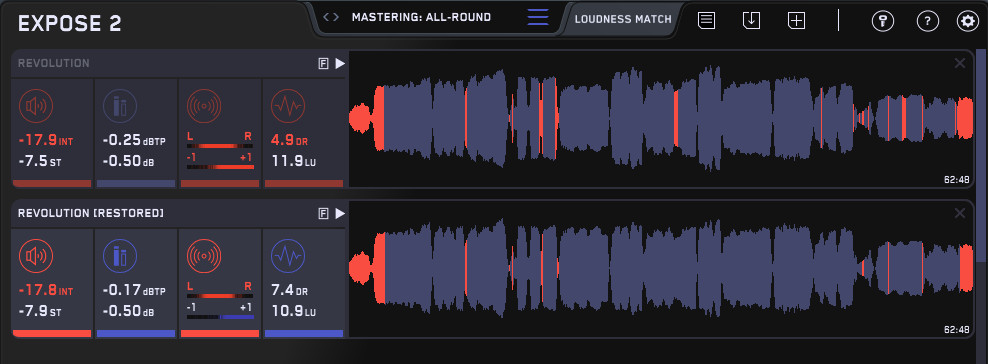Viewport: 988px width, 364px height.
Task: Open the notes/report list icon
Action: 706,21
